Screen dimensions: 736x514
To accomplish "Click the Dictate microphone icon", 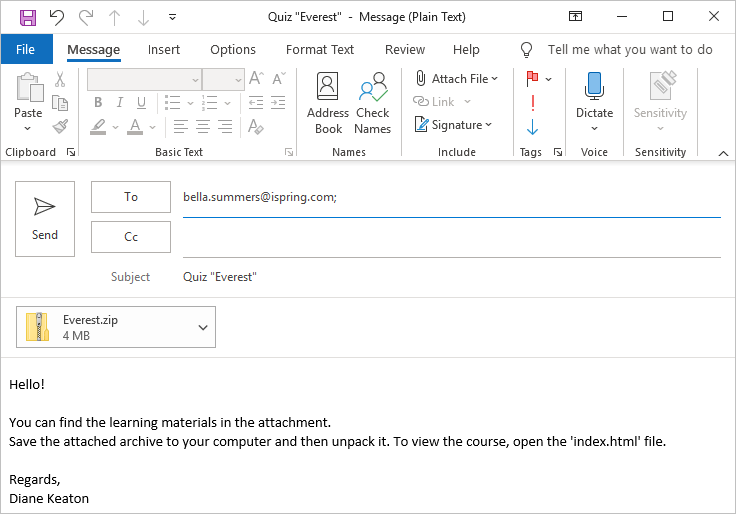I will coord(594,88).
